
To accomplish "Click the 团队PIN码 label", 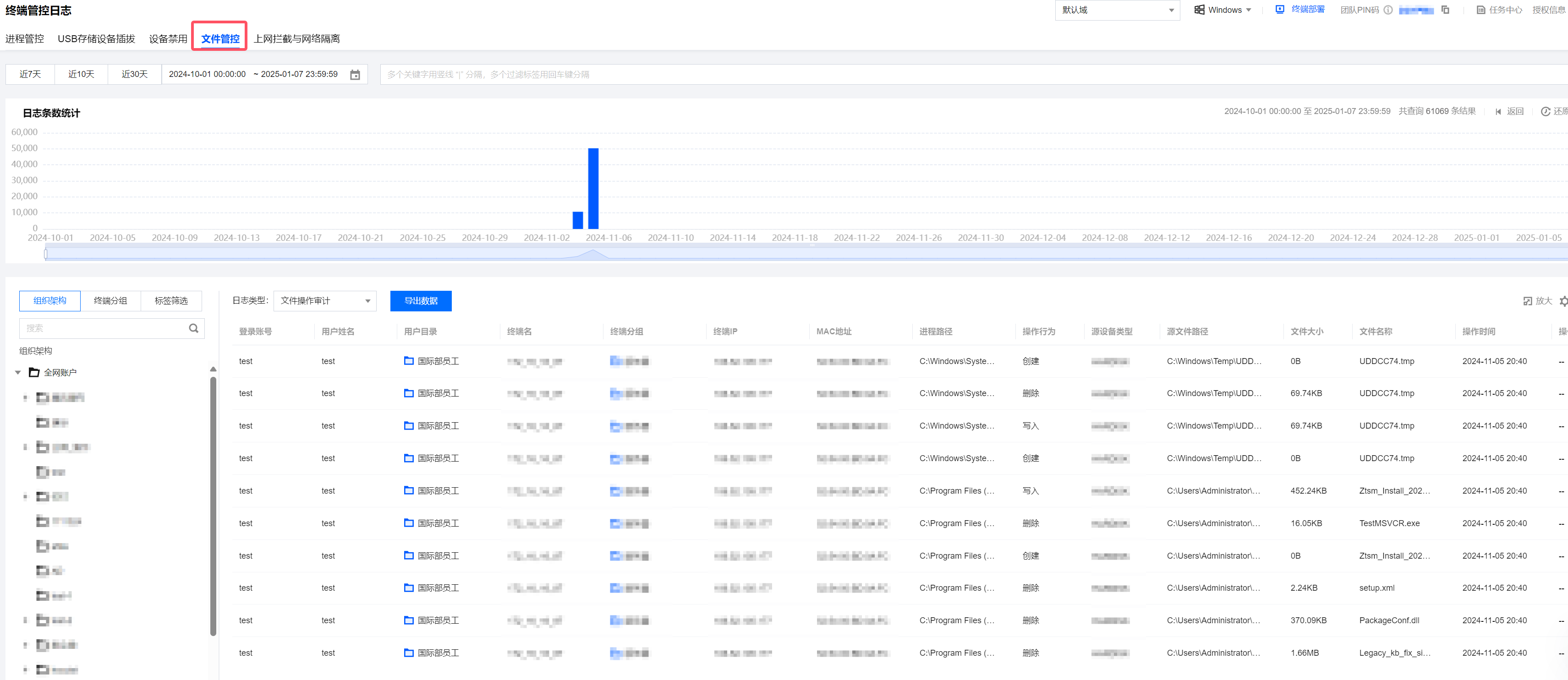I will 1359,10.
